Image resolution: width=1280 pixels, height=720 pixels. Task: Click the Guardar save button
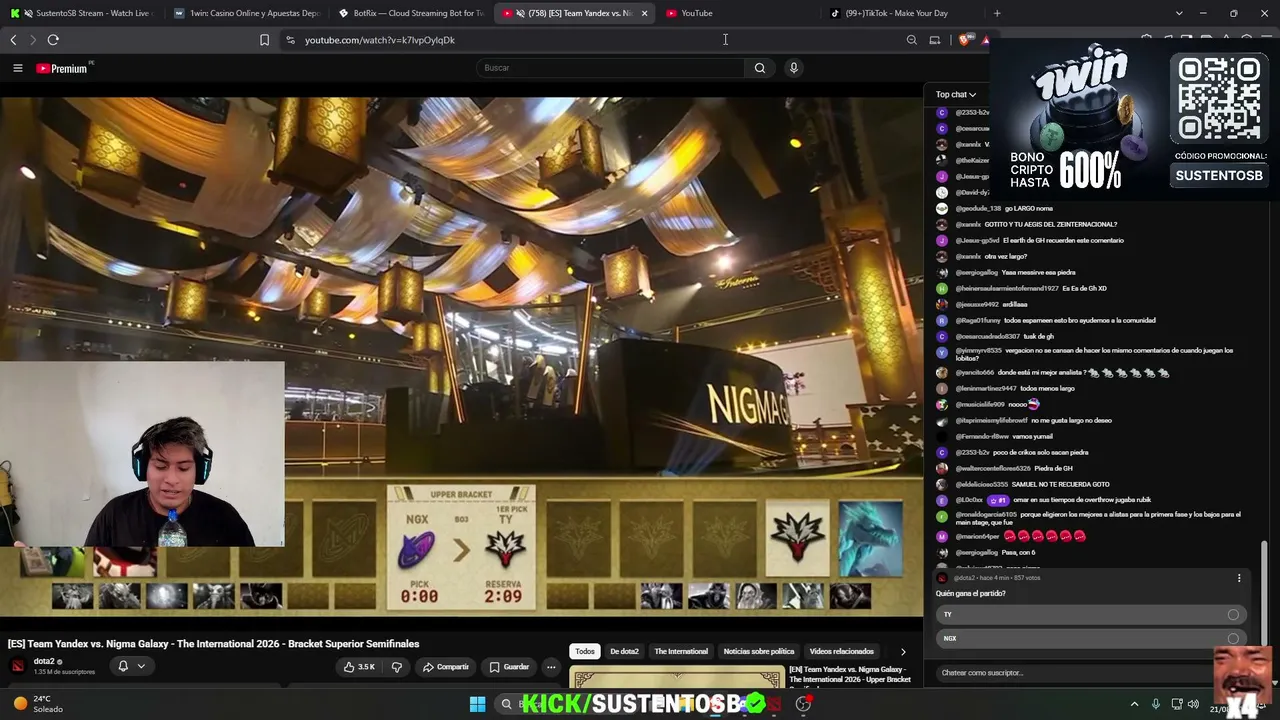[509, 667]
